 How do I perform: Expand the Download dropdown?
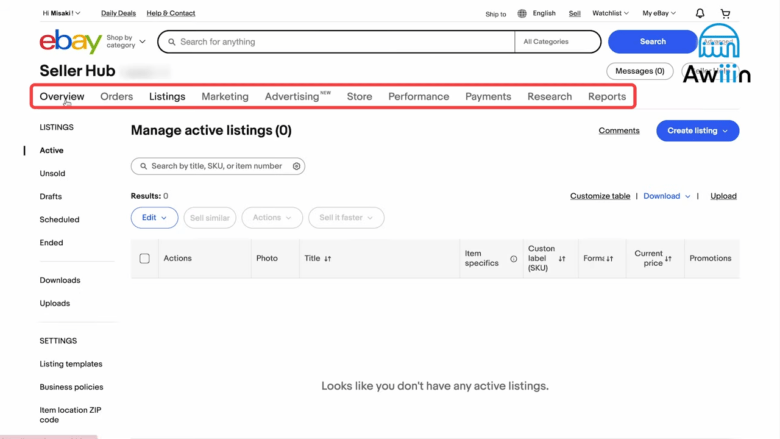point(667,196)
